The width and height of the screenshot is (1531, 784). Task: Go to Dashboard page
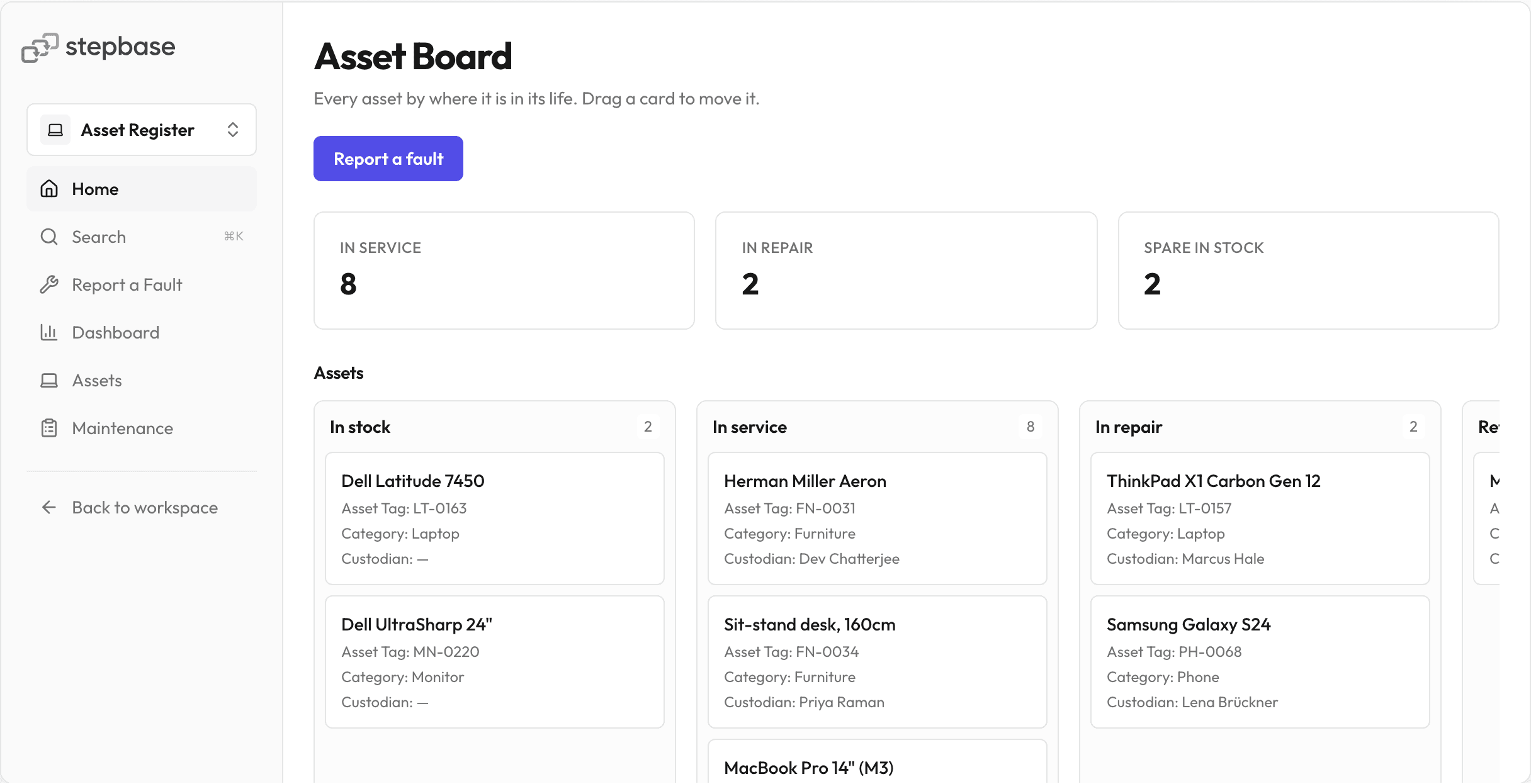click(x=142, y=332)
